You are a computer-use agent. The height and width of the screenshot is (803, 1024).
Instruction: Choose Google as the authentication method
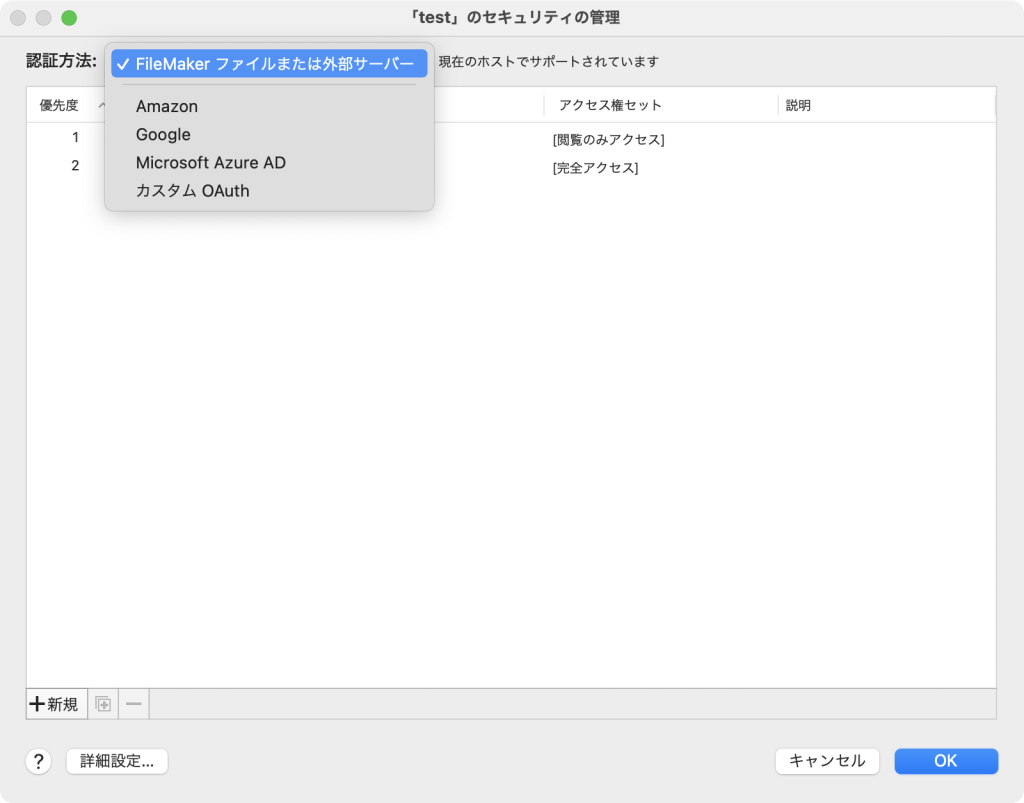point(163,134)
